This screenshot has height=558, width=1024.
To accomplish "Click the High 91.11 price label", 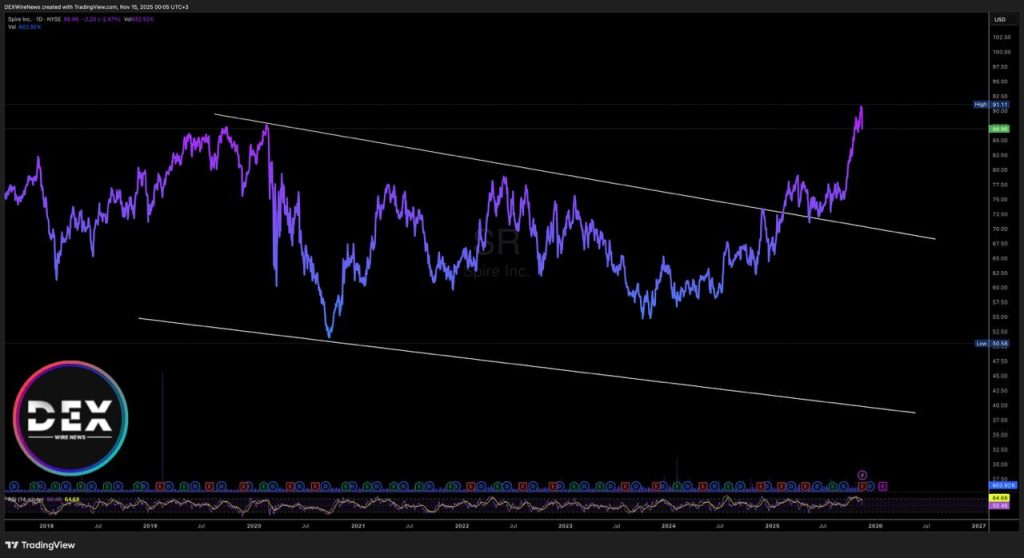I will 991,105.
